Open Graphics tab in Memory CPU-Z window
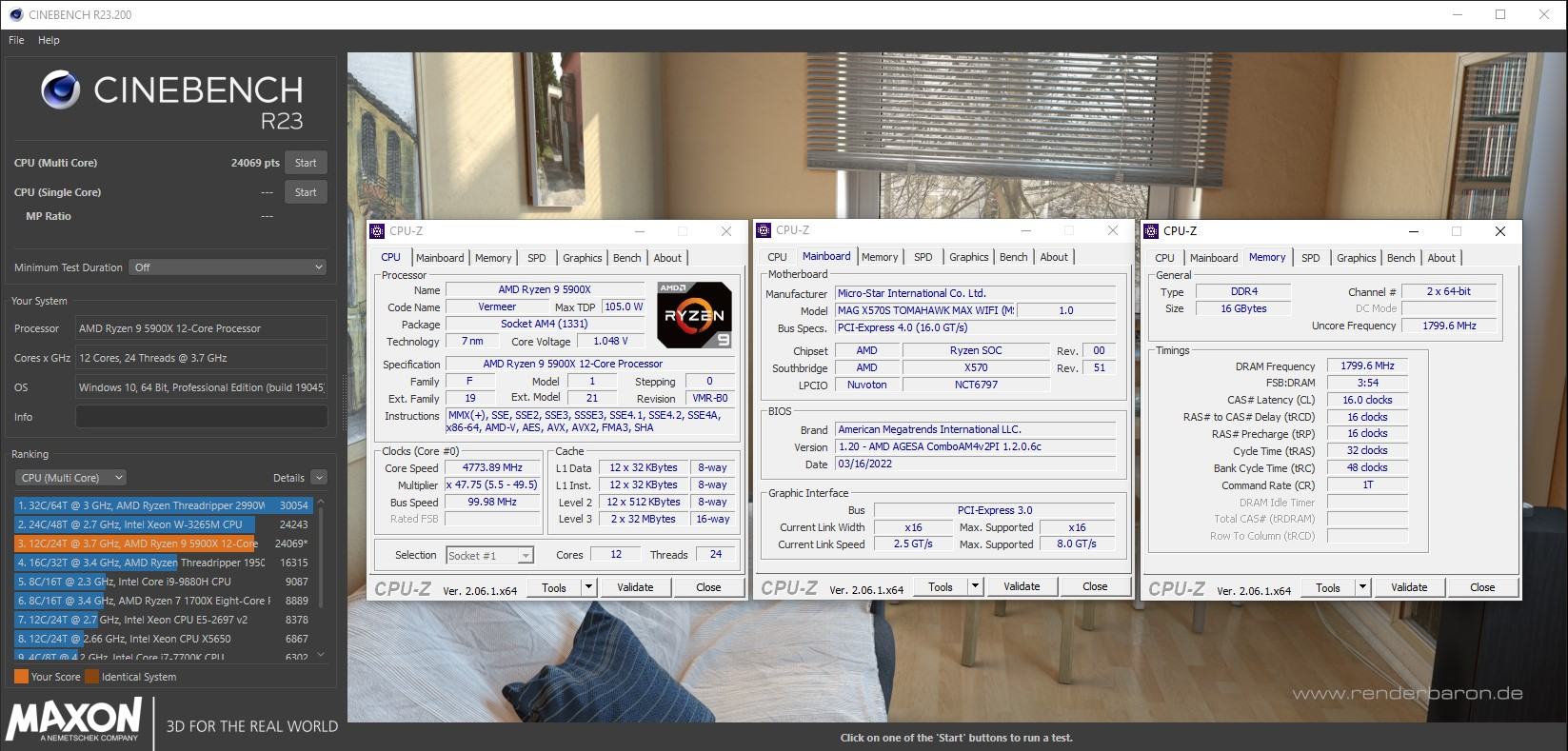The height and width of the screenshot is (751, 1568). (1356, 258)
